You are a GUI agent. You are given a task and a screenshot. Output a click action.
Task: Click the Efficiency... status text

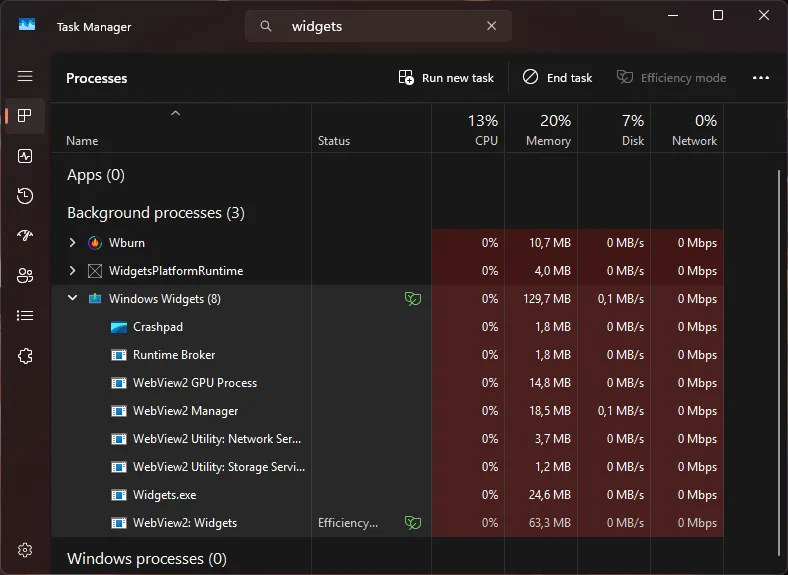point(348,523)
